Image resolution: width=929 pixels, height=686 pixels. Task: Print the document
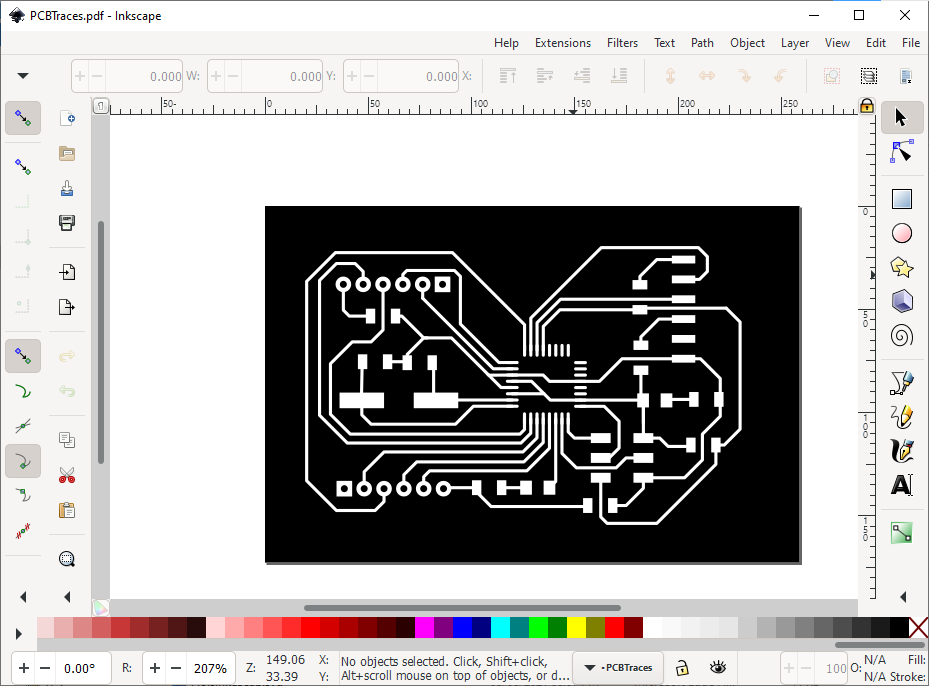point(67,223)
